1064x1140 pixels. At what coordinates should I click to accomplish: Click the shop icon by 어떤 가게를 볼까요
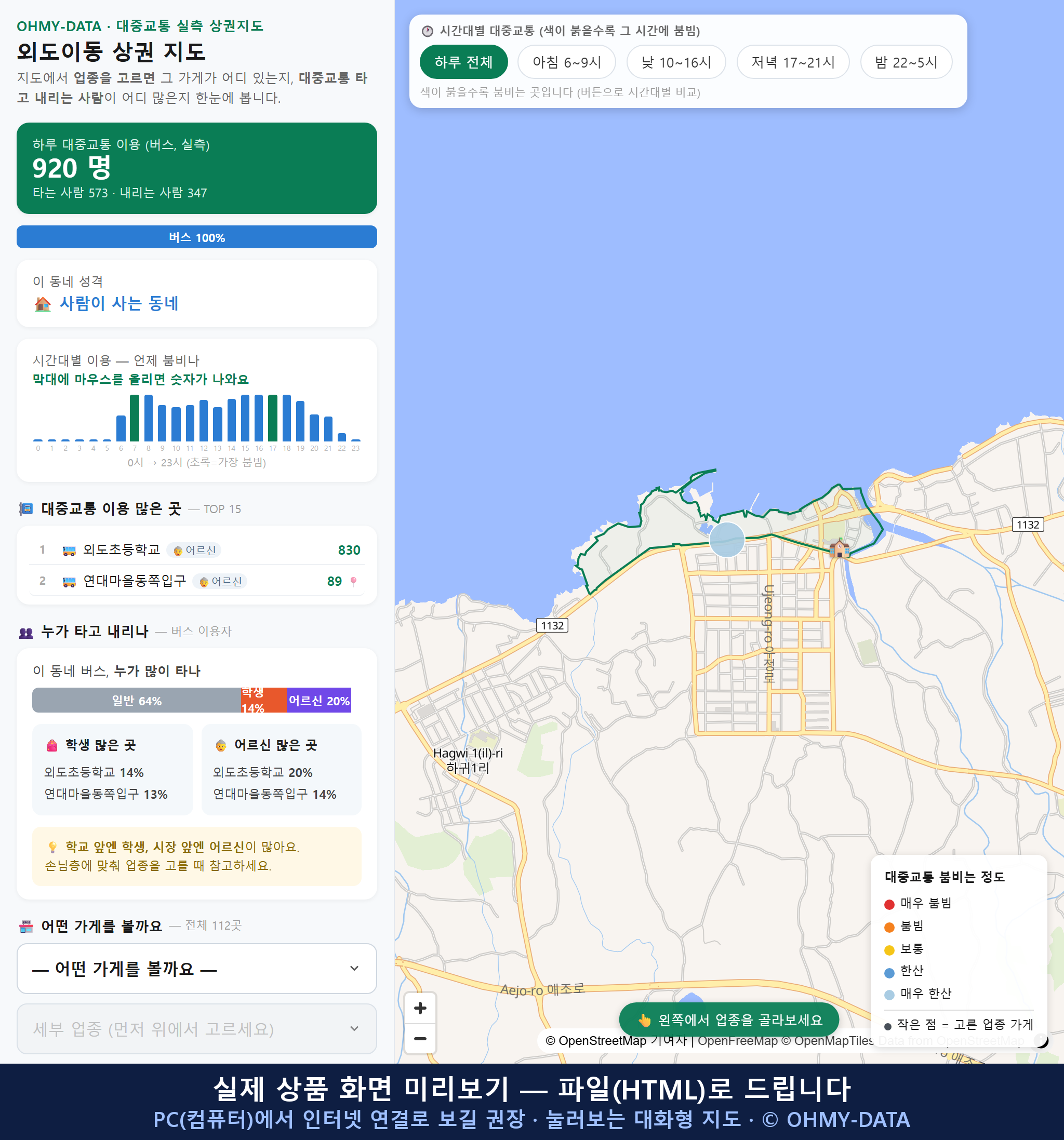(x=26, y=926)
